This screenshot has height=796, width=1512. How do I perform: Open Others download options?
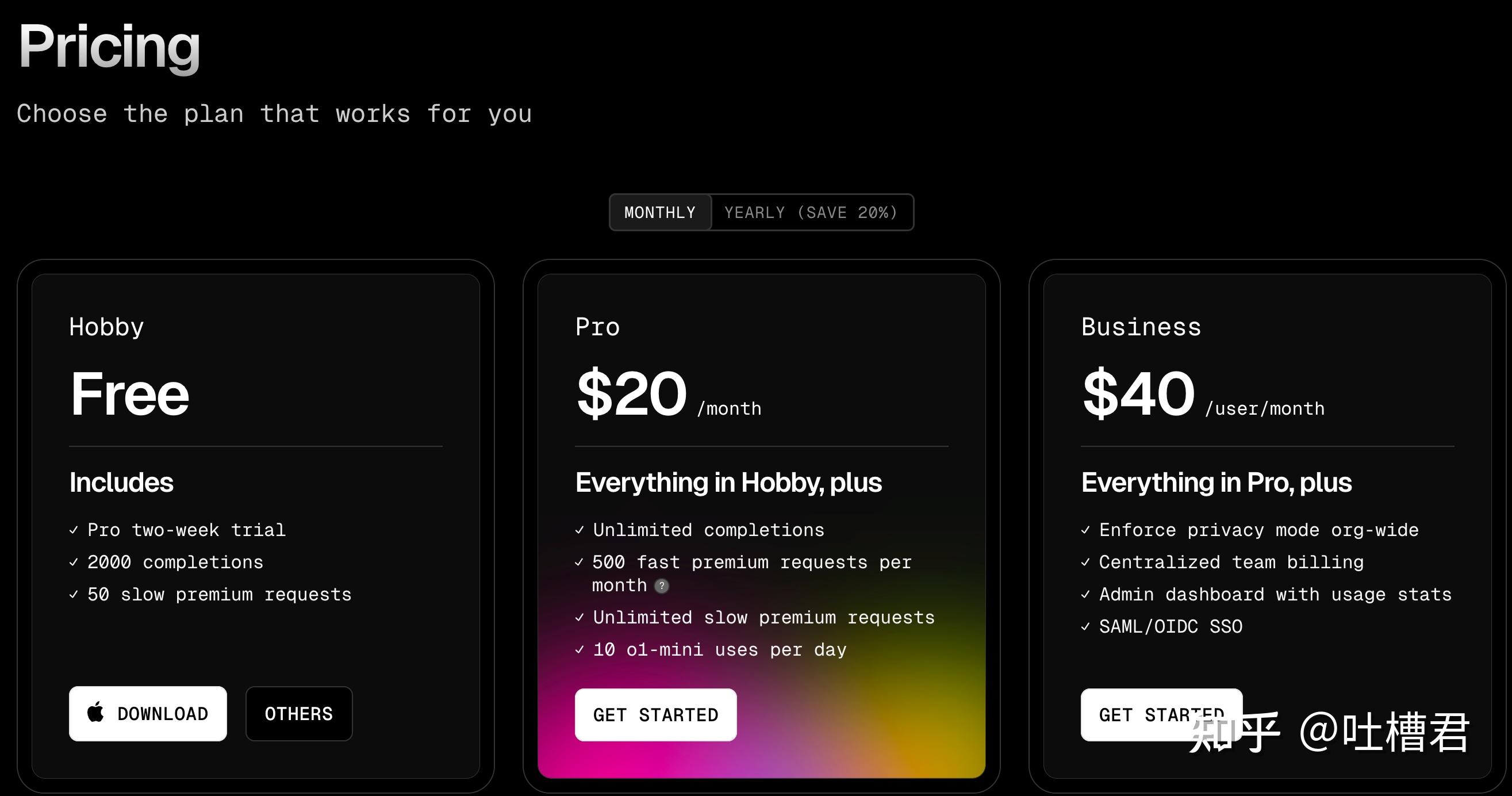(x=299, y=714)
